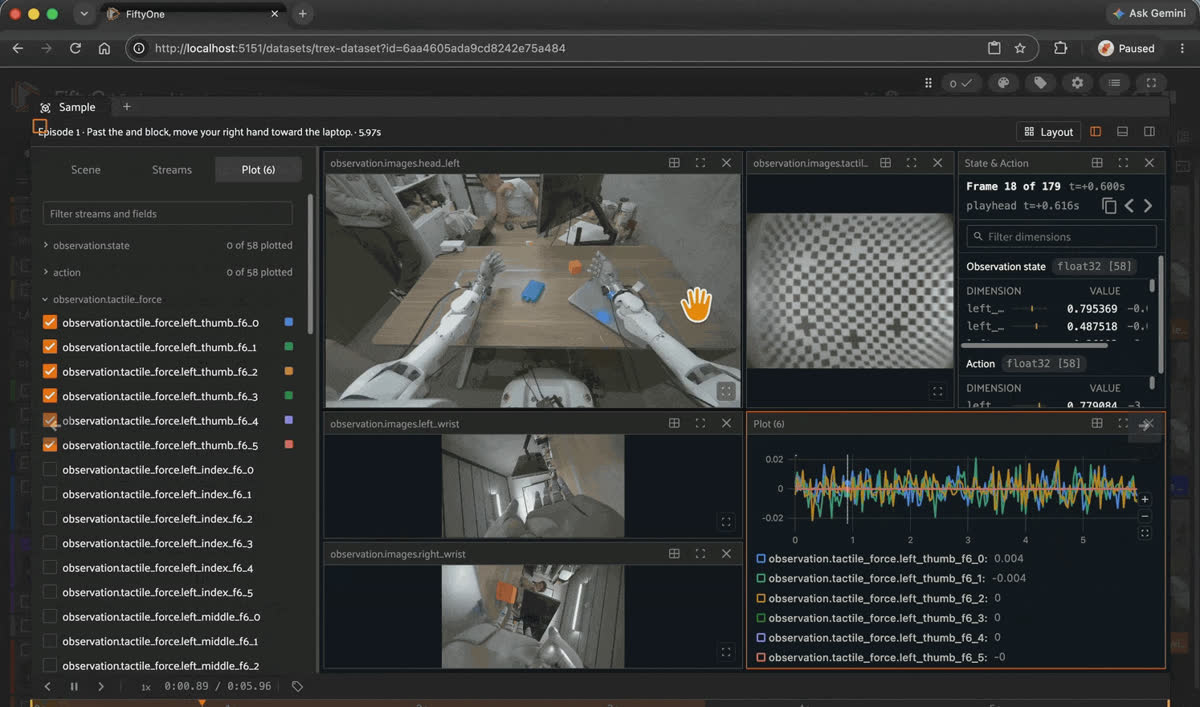Uncheck observation.tactile_force.left_thumb_f6_2
The width and height of the screenshot is (1200, 707).
point(50,371)
